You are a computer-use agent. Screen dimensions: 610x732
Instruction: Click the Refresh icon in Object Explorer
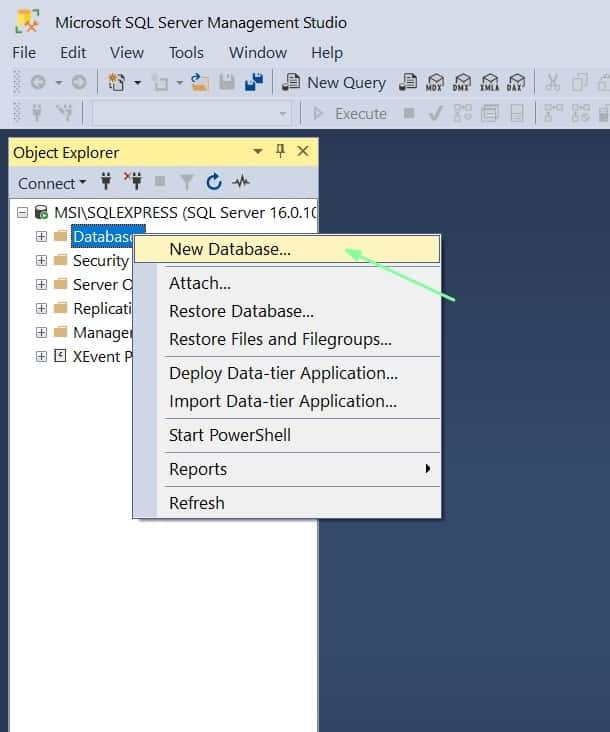[x=214, y=182]
